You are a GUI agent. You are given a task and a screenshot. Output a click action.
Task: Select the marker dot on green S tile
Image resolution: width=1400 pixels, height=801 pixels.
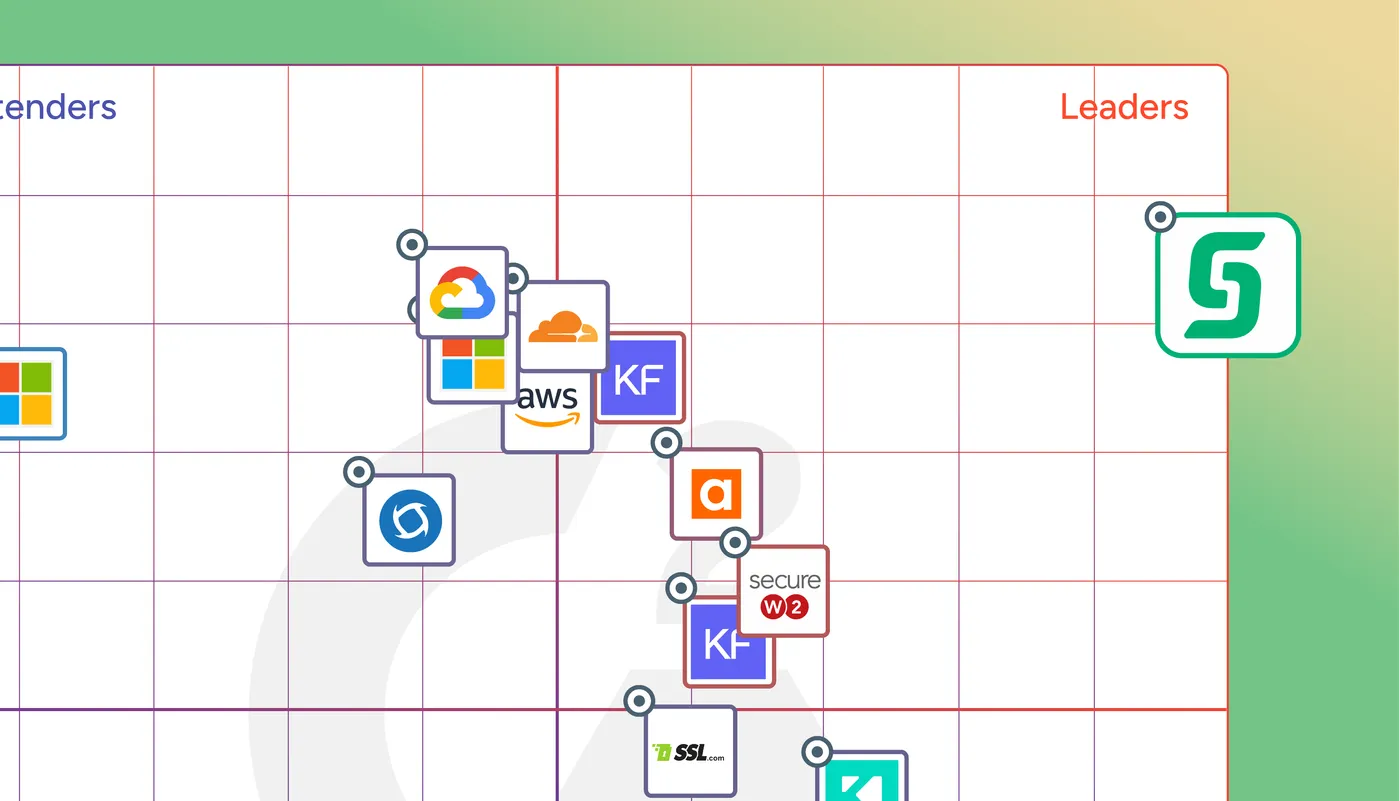tap(1160, 216)
